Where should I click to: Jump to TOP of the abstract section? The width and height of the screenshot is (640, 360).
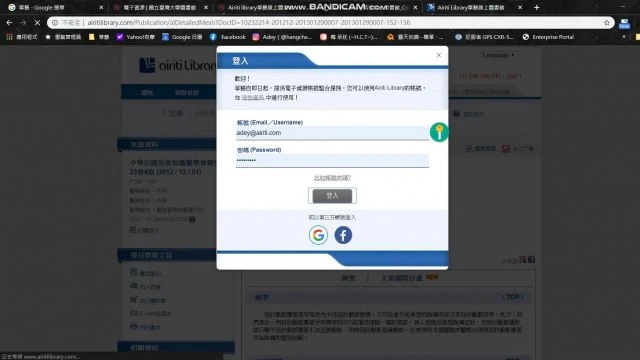point(512,297)
